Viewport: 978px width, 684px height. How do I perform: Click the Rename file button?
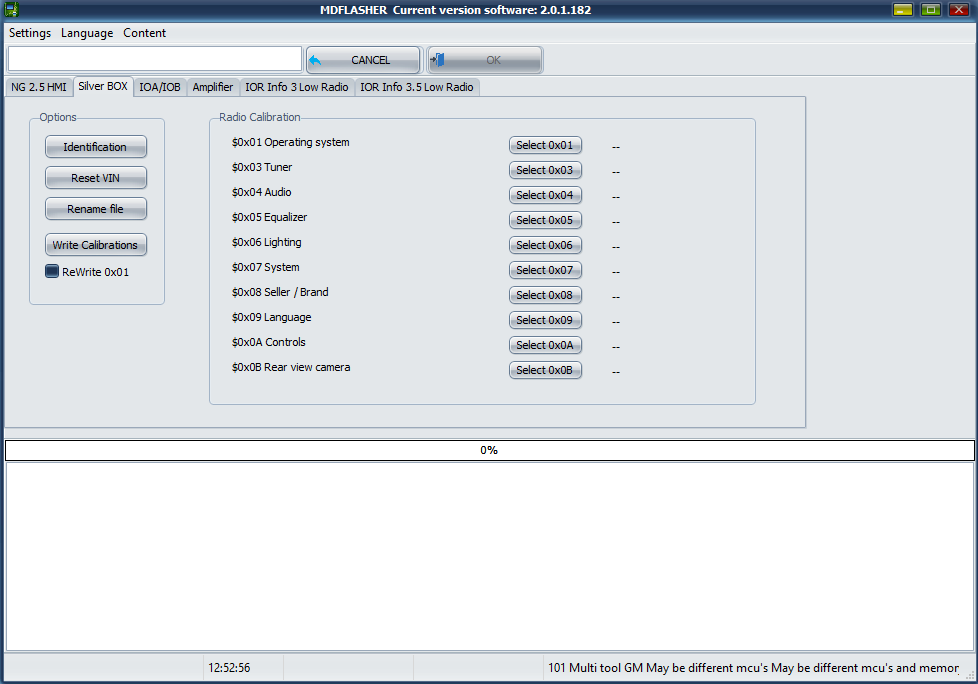[96, 209]
